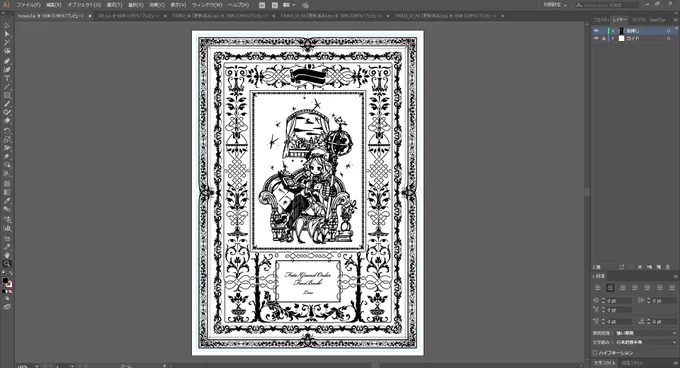Open the 効果(C) menu
The width and height of the screenshot is (680, 368).
(157, 5)
